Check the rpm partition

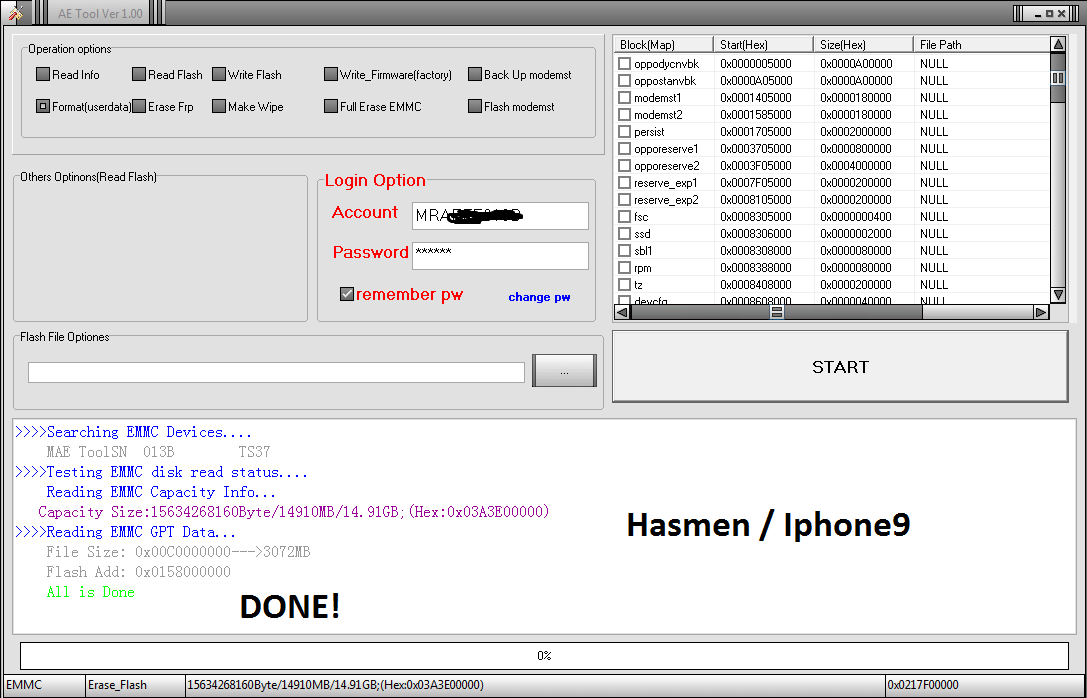625,268
